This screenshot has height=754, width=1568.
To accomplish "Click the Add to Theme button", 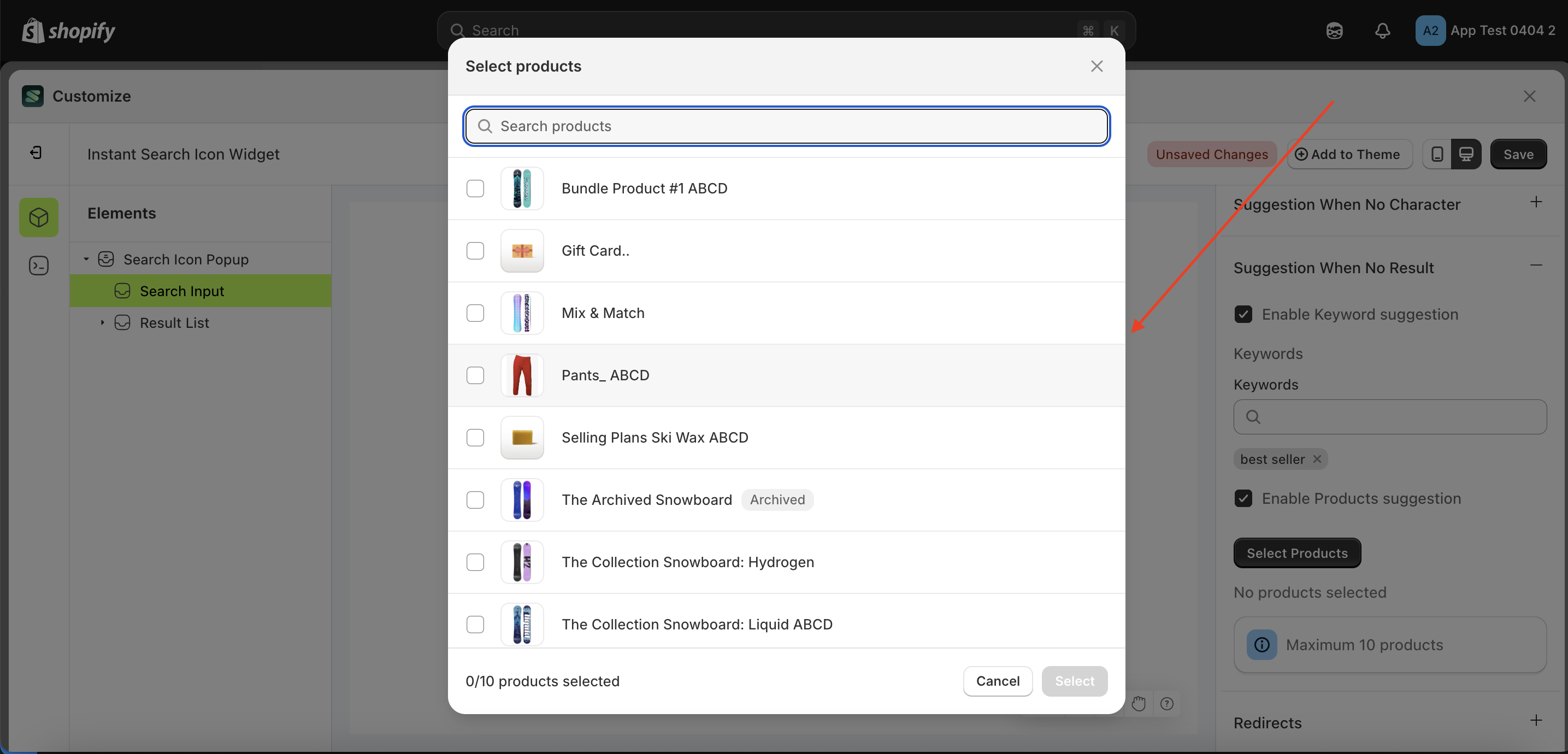I will click(1349, 154).
